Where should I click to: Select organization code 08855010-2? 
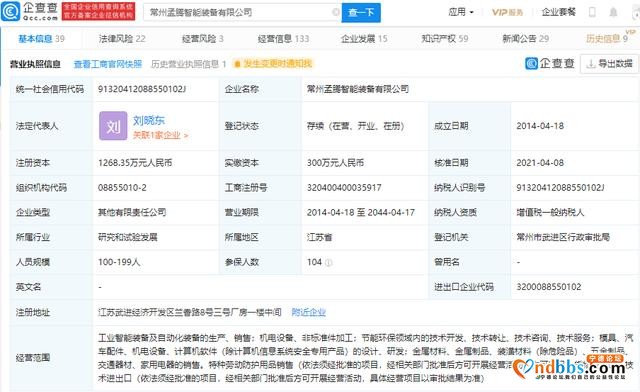tap(122, 188)
